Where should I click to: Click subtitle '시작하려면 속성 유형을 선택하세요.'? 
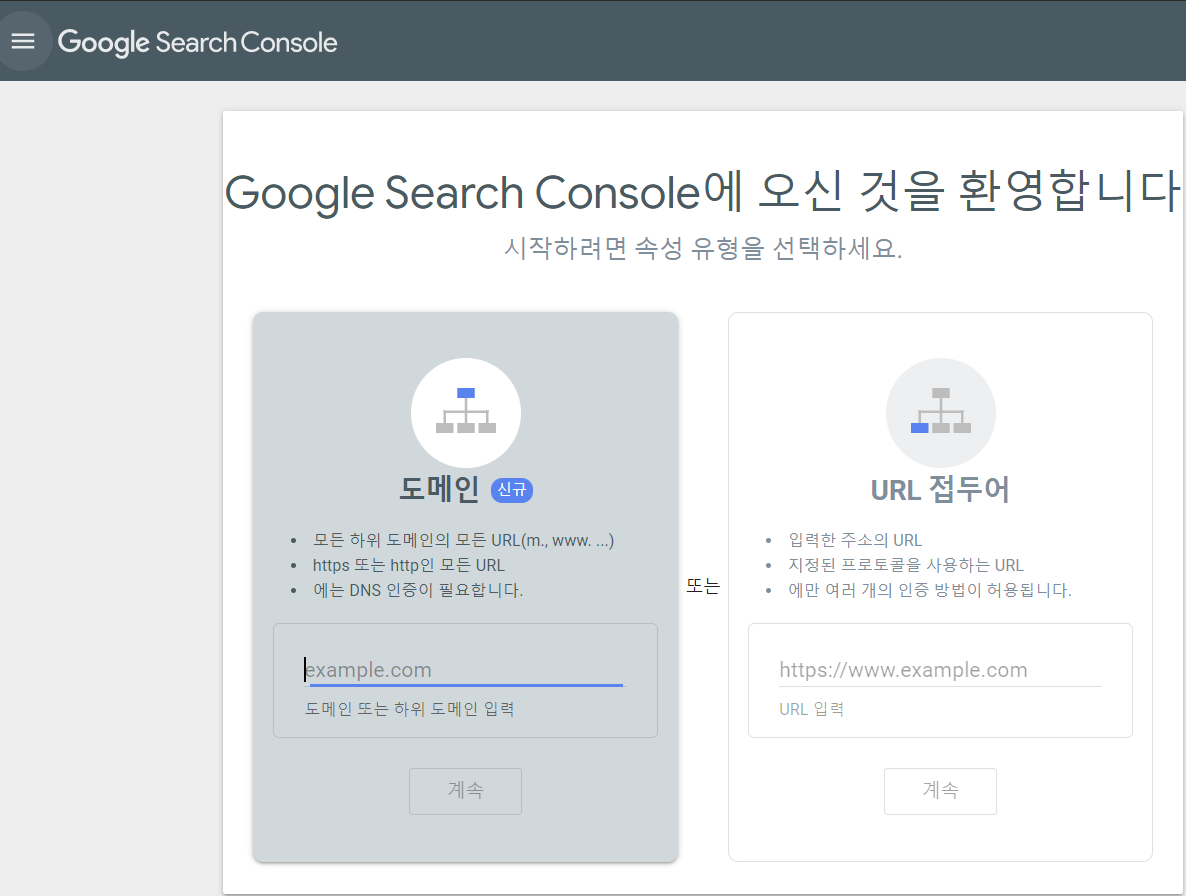pos(703,248)
